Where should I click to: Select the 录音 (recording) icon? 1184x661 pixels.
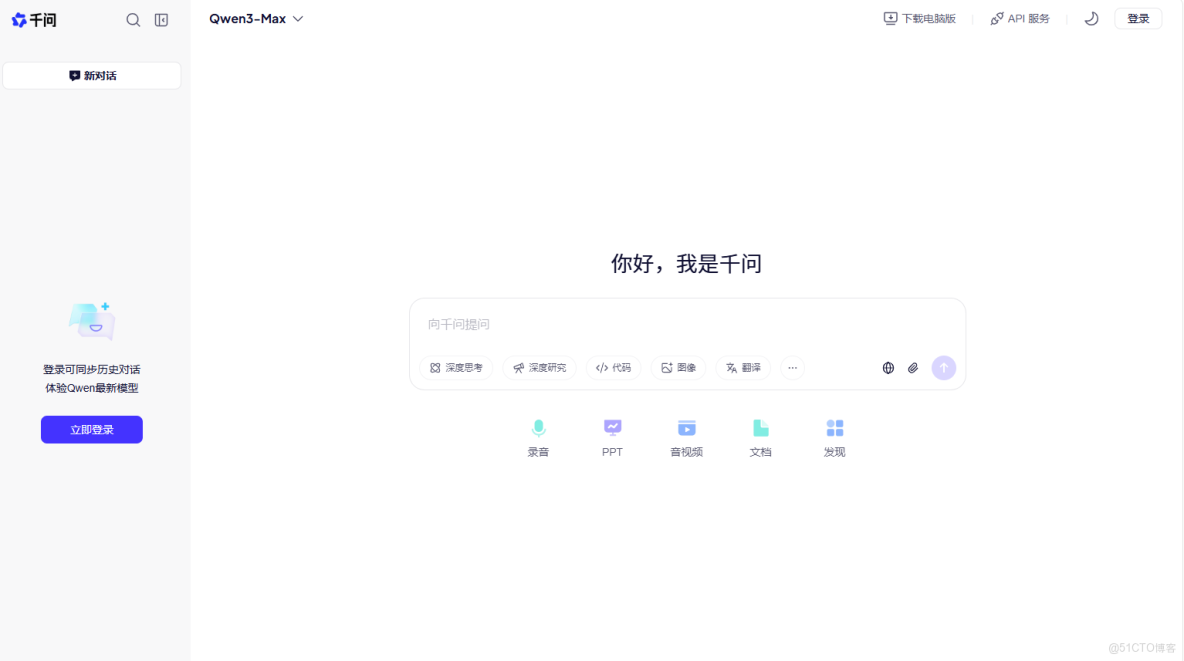coord(538,437)
